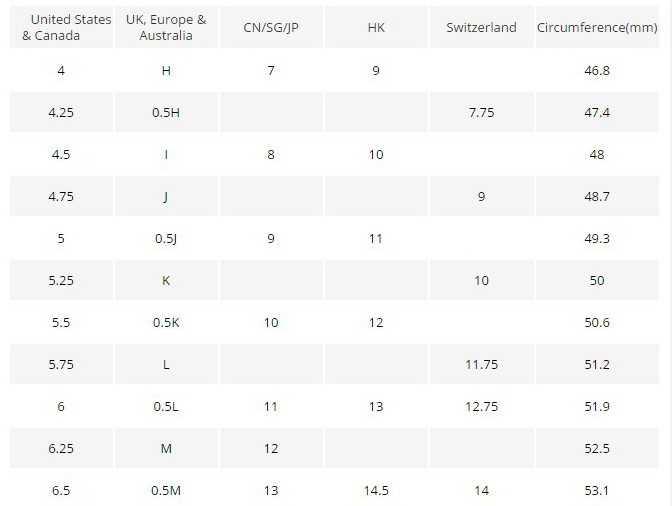Viewport: 672px width, 506px height.
Task: Select the 11.75 Switzerland cell
Action: point(482,364)
